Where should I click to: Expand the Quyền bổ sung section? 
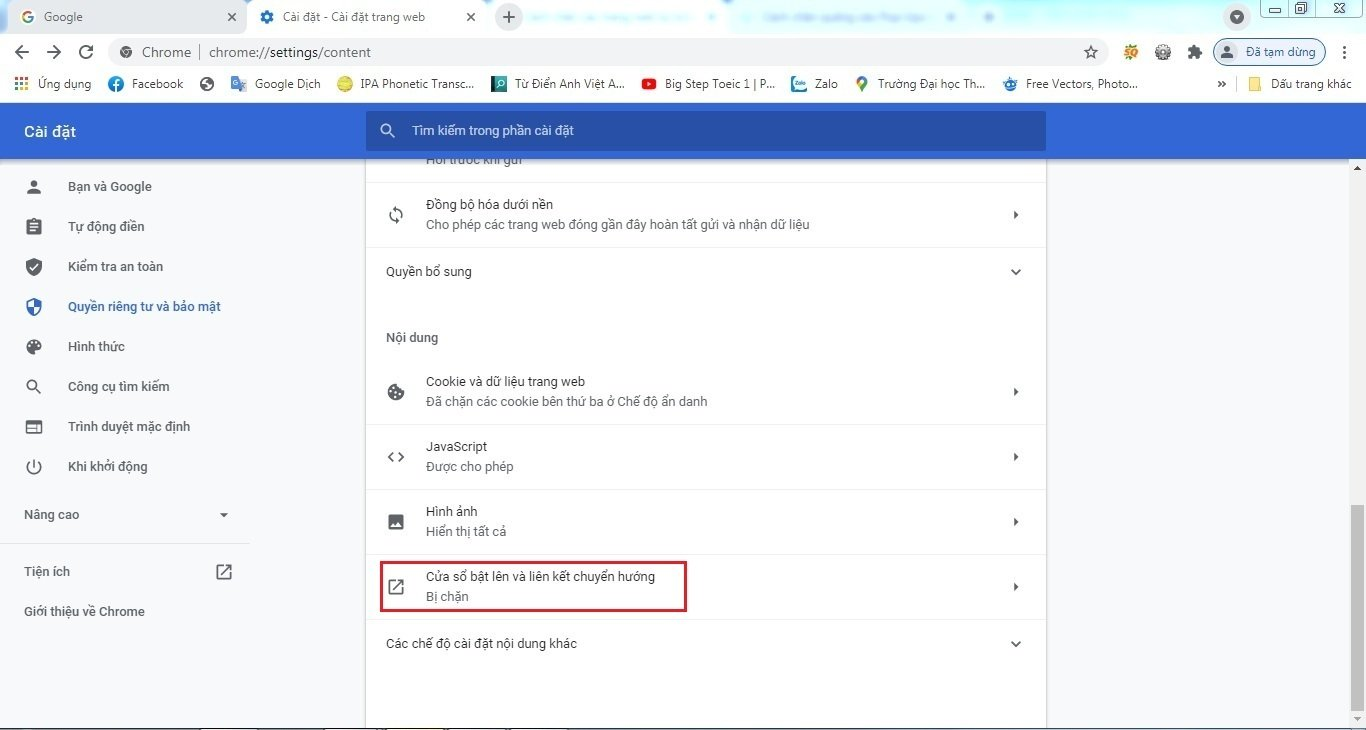1016,271
